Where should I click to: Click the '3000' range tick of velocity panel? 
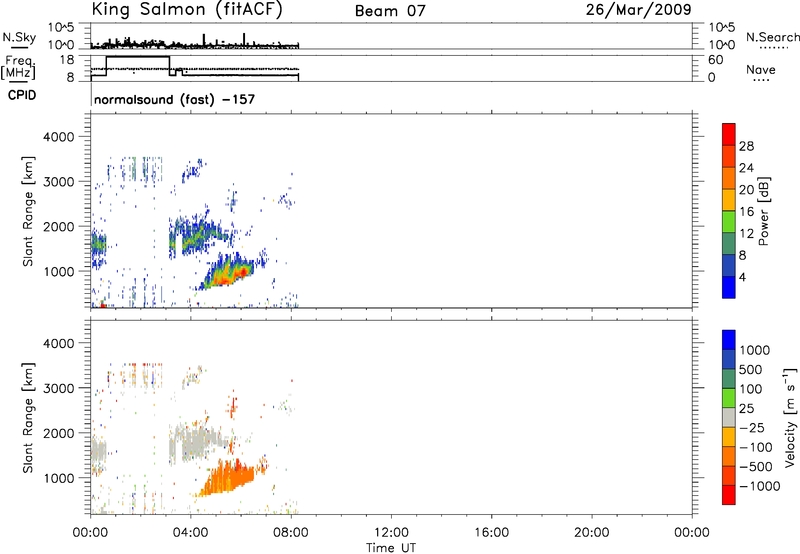click(58, 388)
